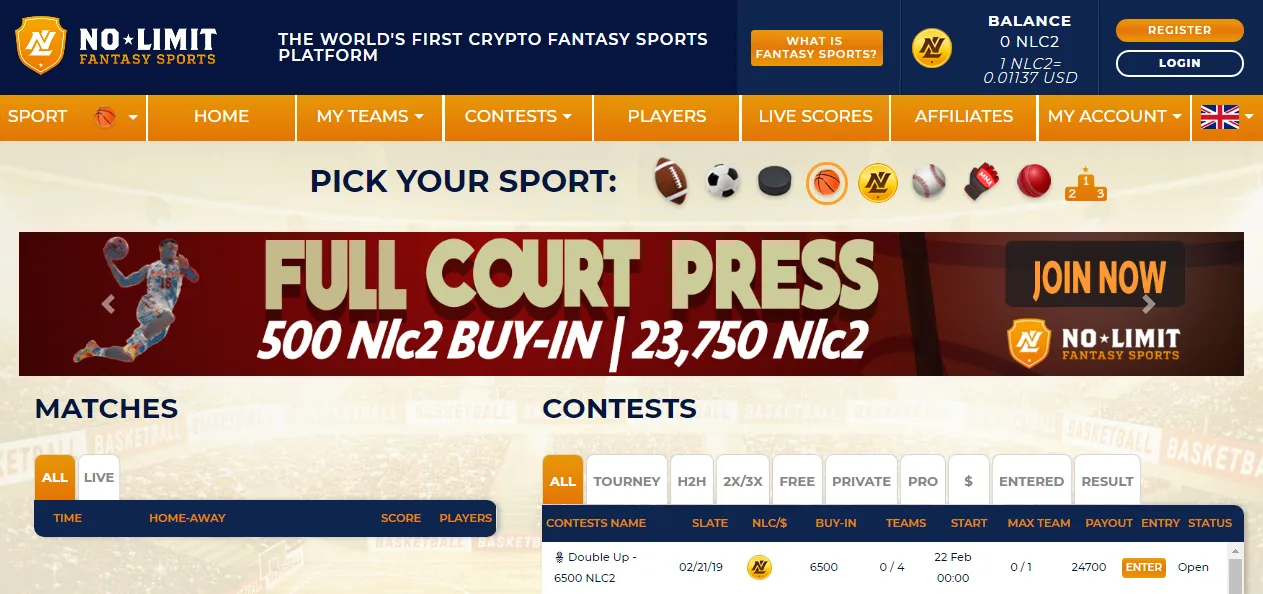1263x594 pixels.
Task: Switch to the Tourney contests tab
Action: (627, 481)
